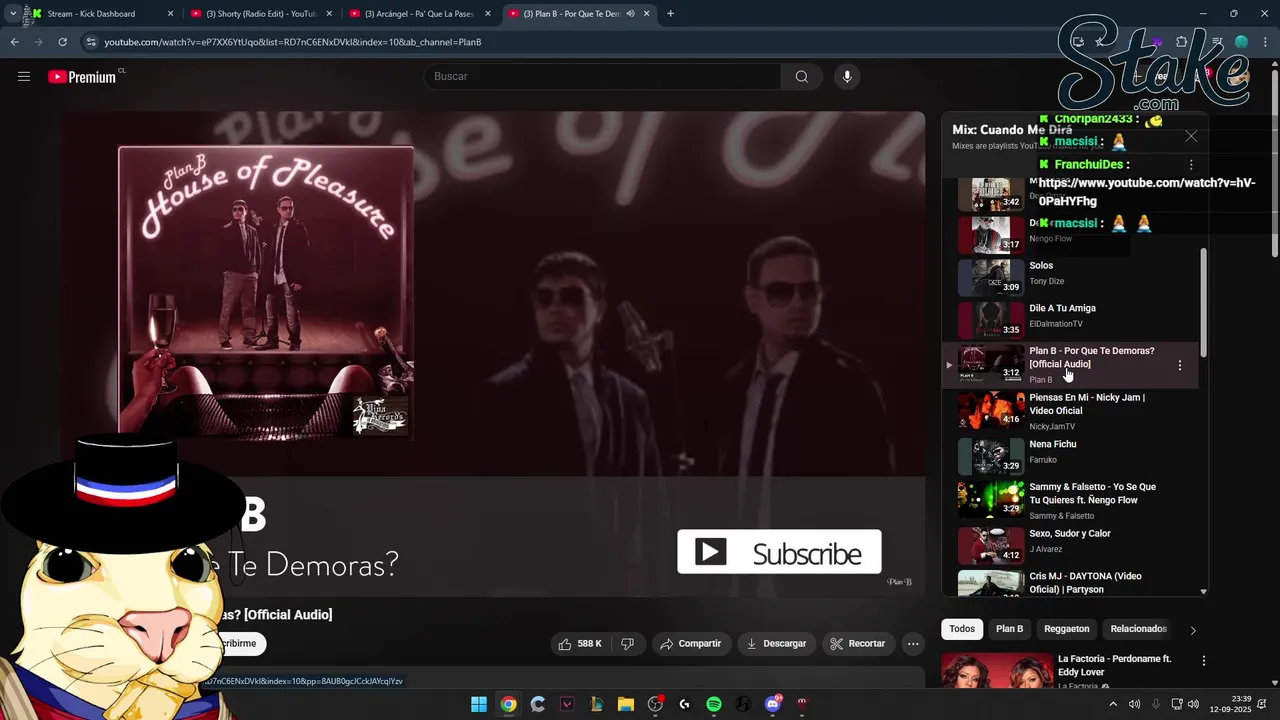1280x720 pixels.
Task: Open Windows Start menu
Action: (x=479, y=704)
